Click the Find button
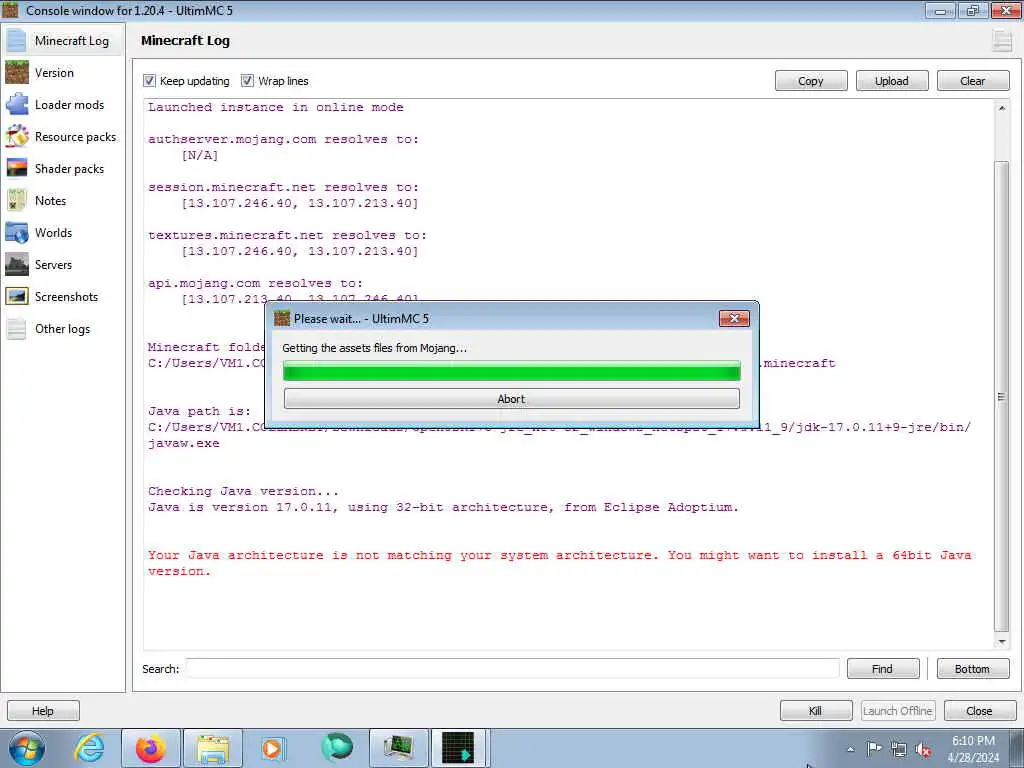Screen dimensions: 1024x768 [x=882, y=669]
